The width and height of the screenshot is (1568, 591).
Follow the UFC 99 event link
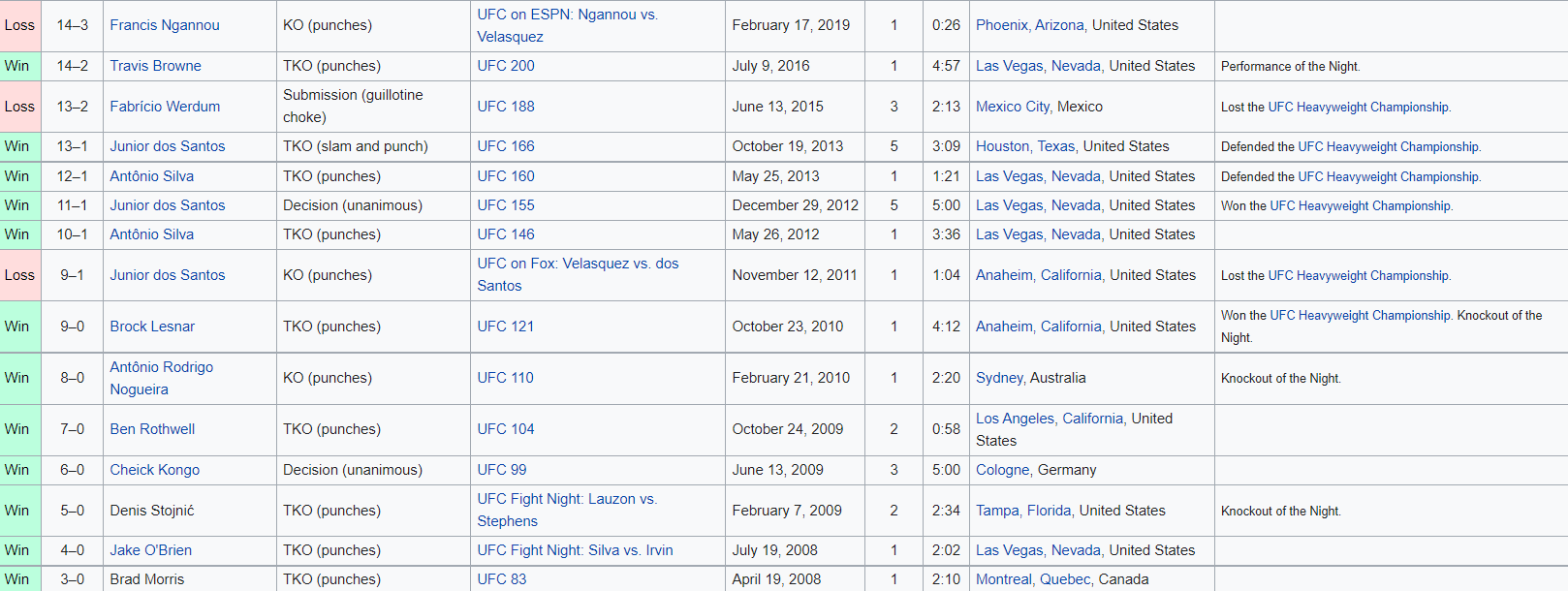point(502,470)
